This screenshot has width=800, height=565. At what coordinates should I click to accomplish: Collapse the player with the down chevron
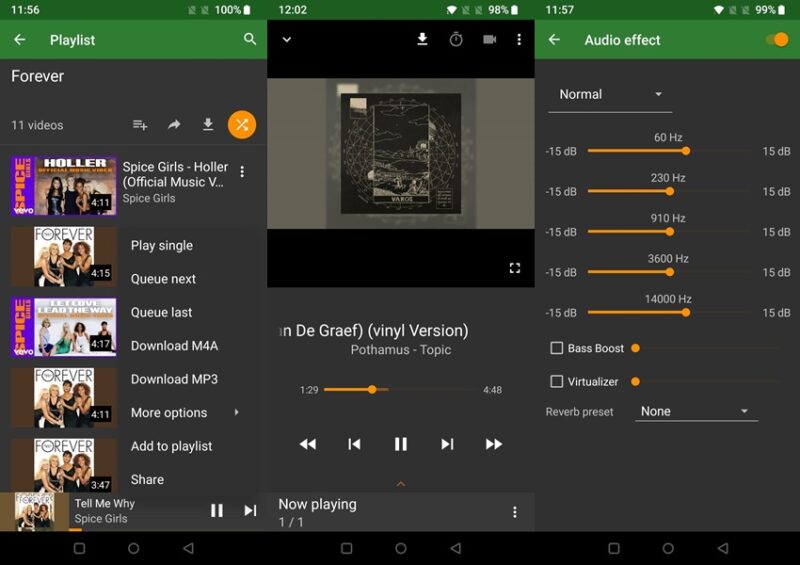click(x=287, y=39)
